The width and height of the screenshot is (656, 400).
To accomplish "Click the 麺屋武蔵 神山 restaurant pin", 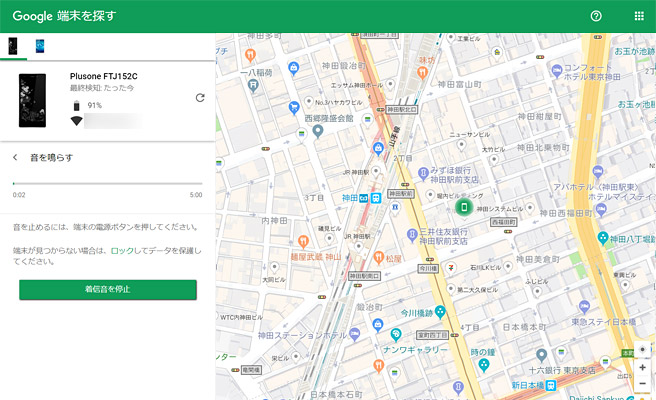I will (303, 241).
